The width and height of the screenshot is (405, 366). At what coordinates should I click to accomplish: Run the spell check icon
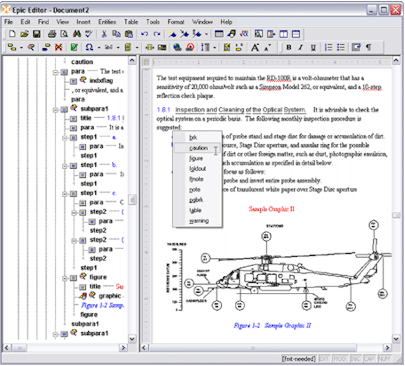[89, 34]
